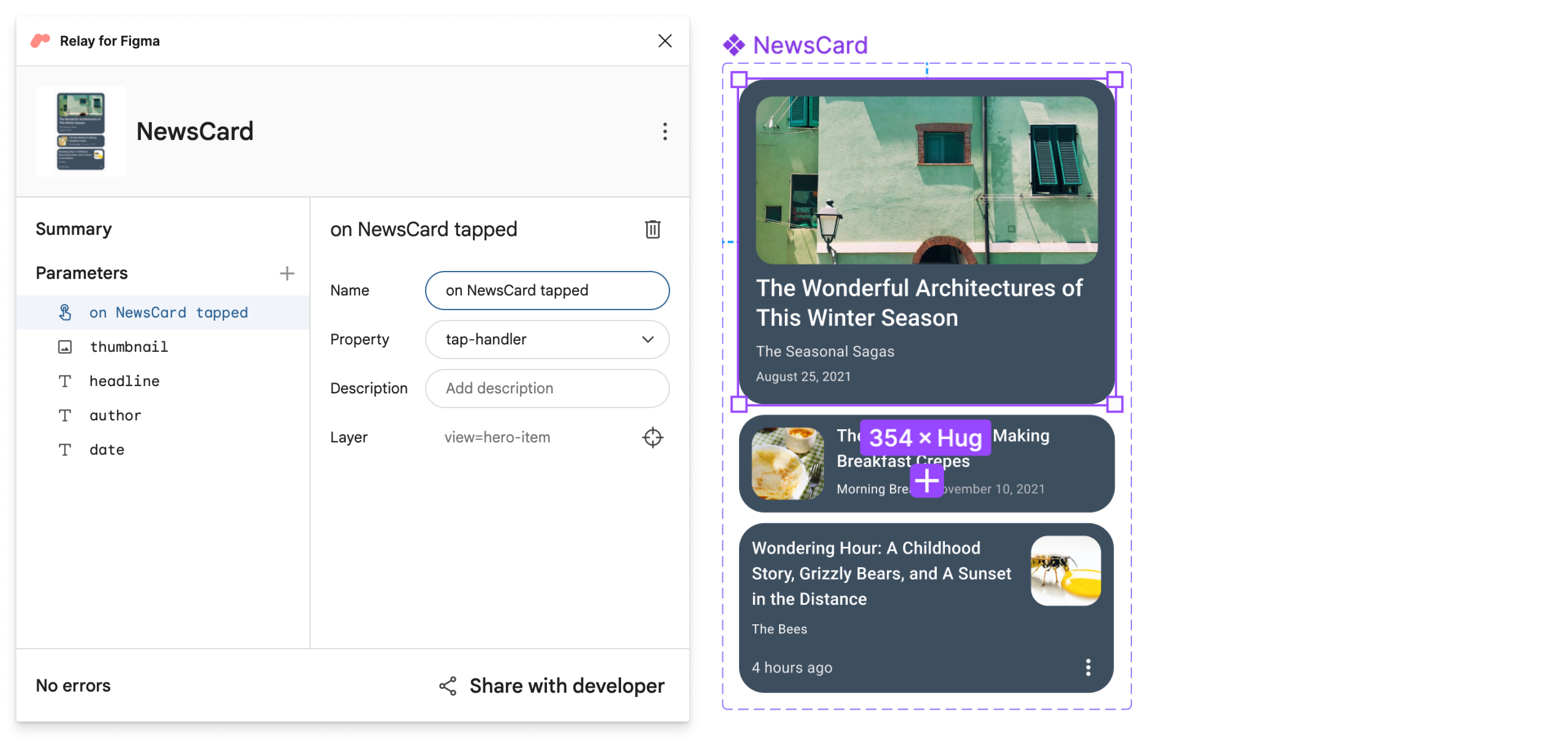The height and width of the screenshot is (746, 1568).
Task: Click the NewsCard component thumbnail preview
Action: [81, 131]
